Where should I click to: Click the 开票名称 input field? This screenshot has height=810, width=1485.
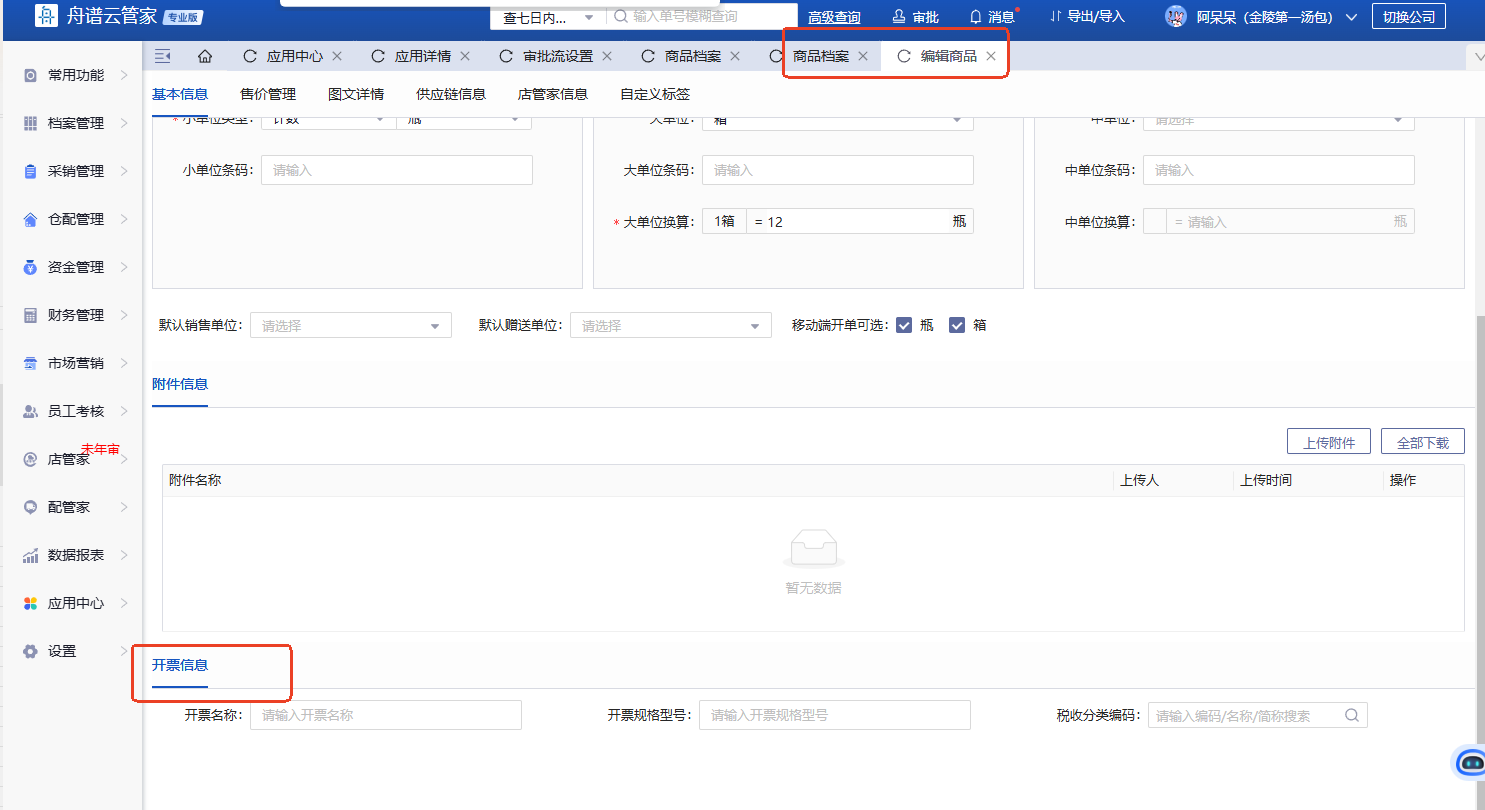click(x=385, y=715)
